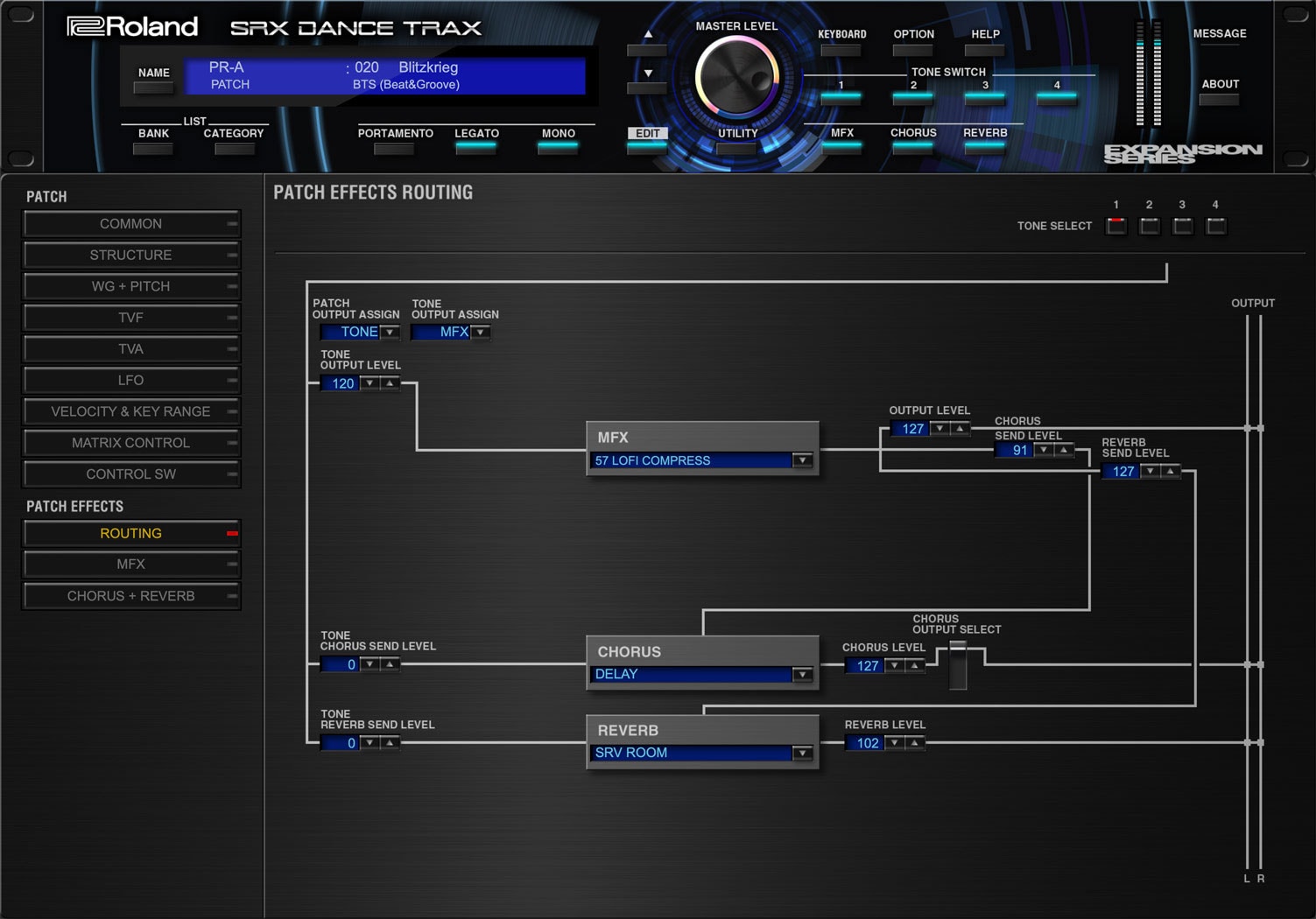Select Tone 4 in Tone Select
Viewport: 1316px width, 919px height.
1216,226
